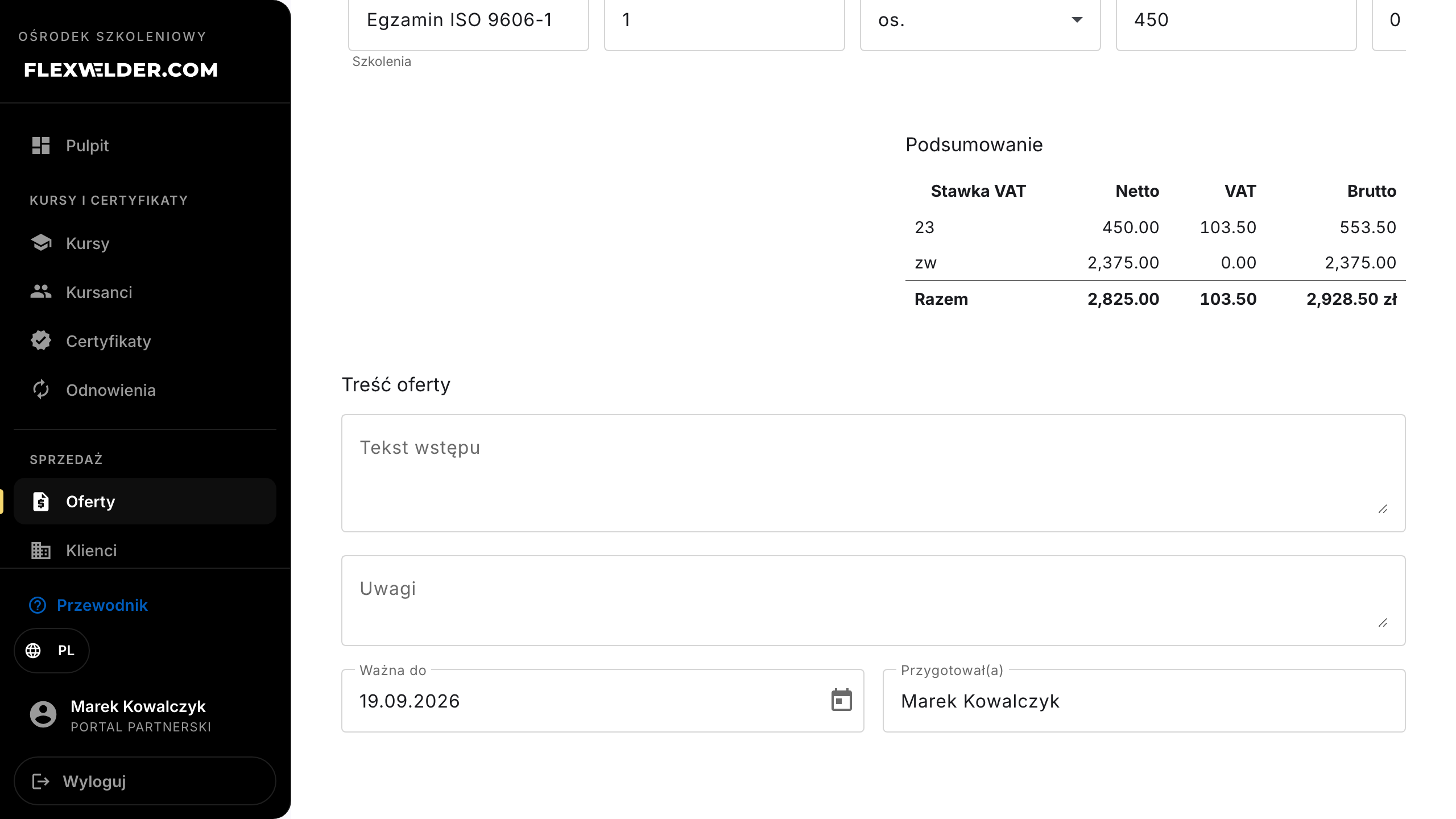Click the Ważna do date field
Screen dimensions: 1456x819
(x=602, y=701)
